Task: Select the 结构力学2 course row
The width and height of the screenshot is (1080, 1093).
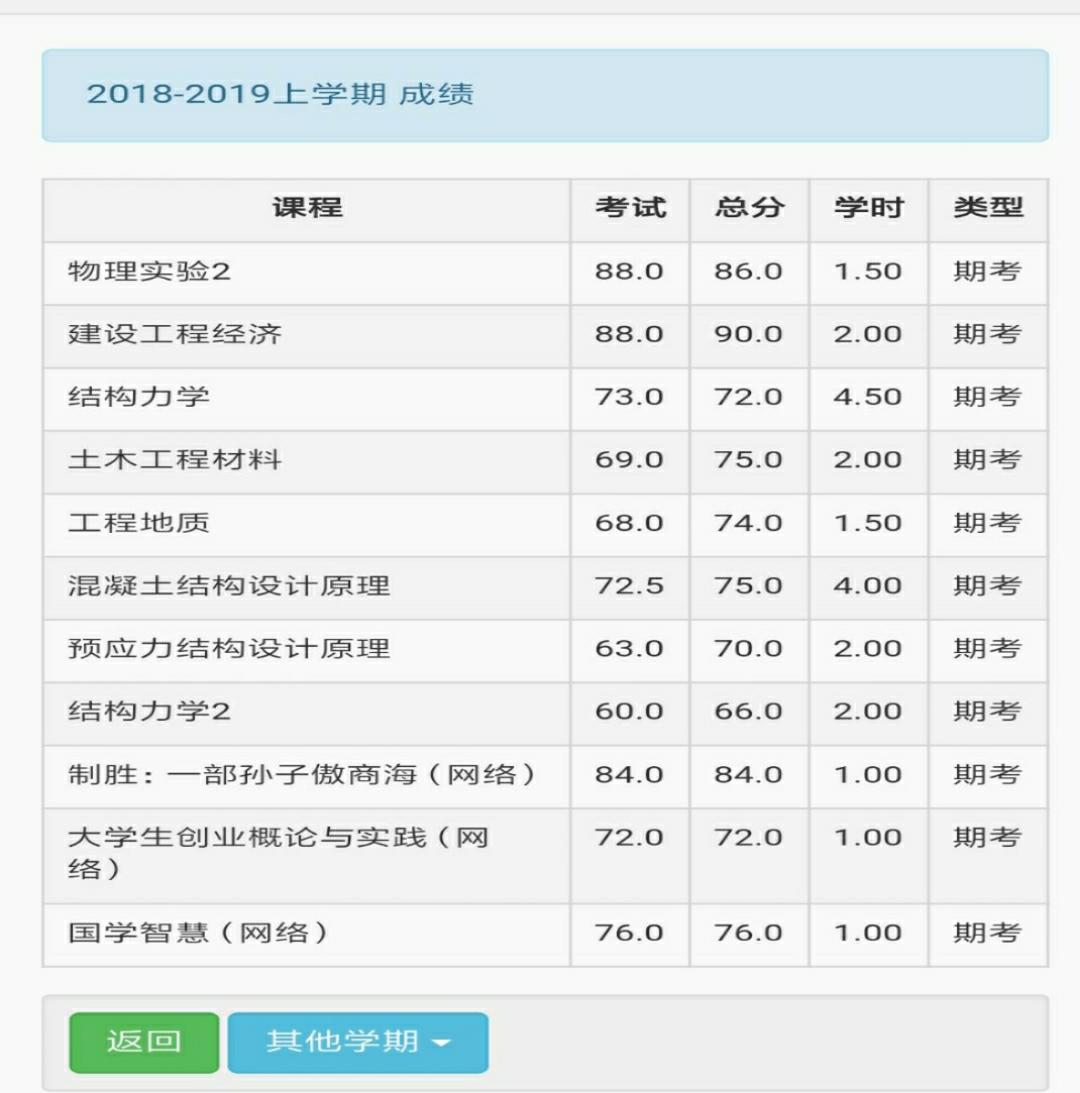Action: coord(150,712)
